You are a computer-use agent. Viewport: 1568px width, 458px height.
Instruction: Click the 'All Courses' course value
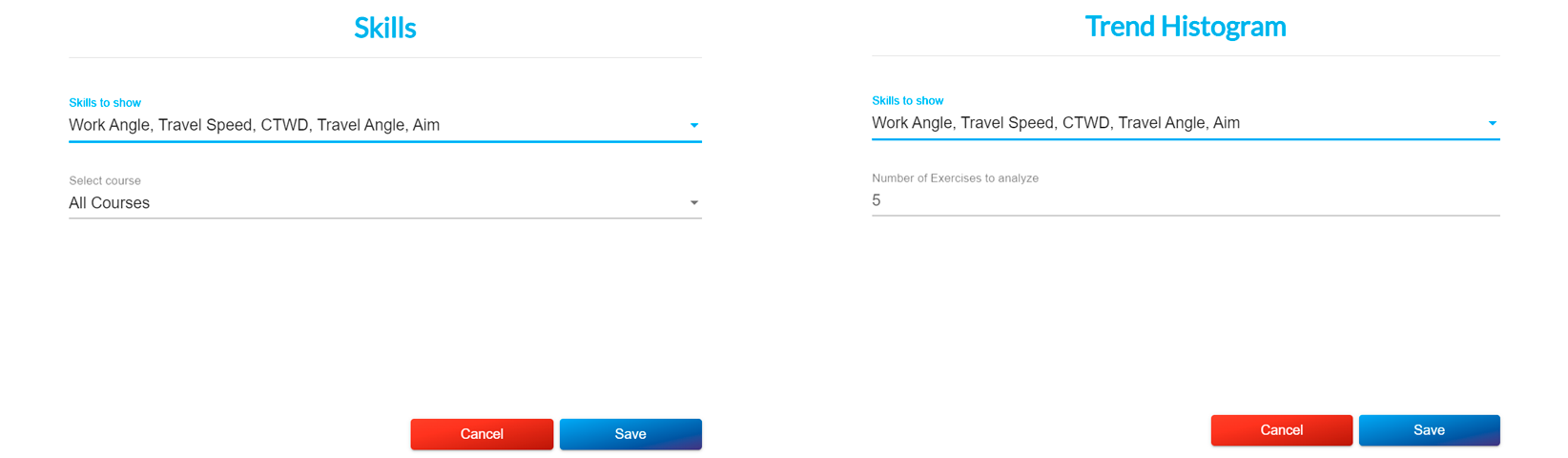[110, 202]
